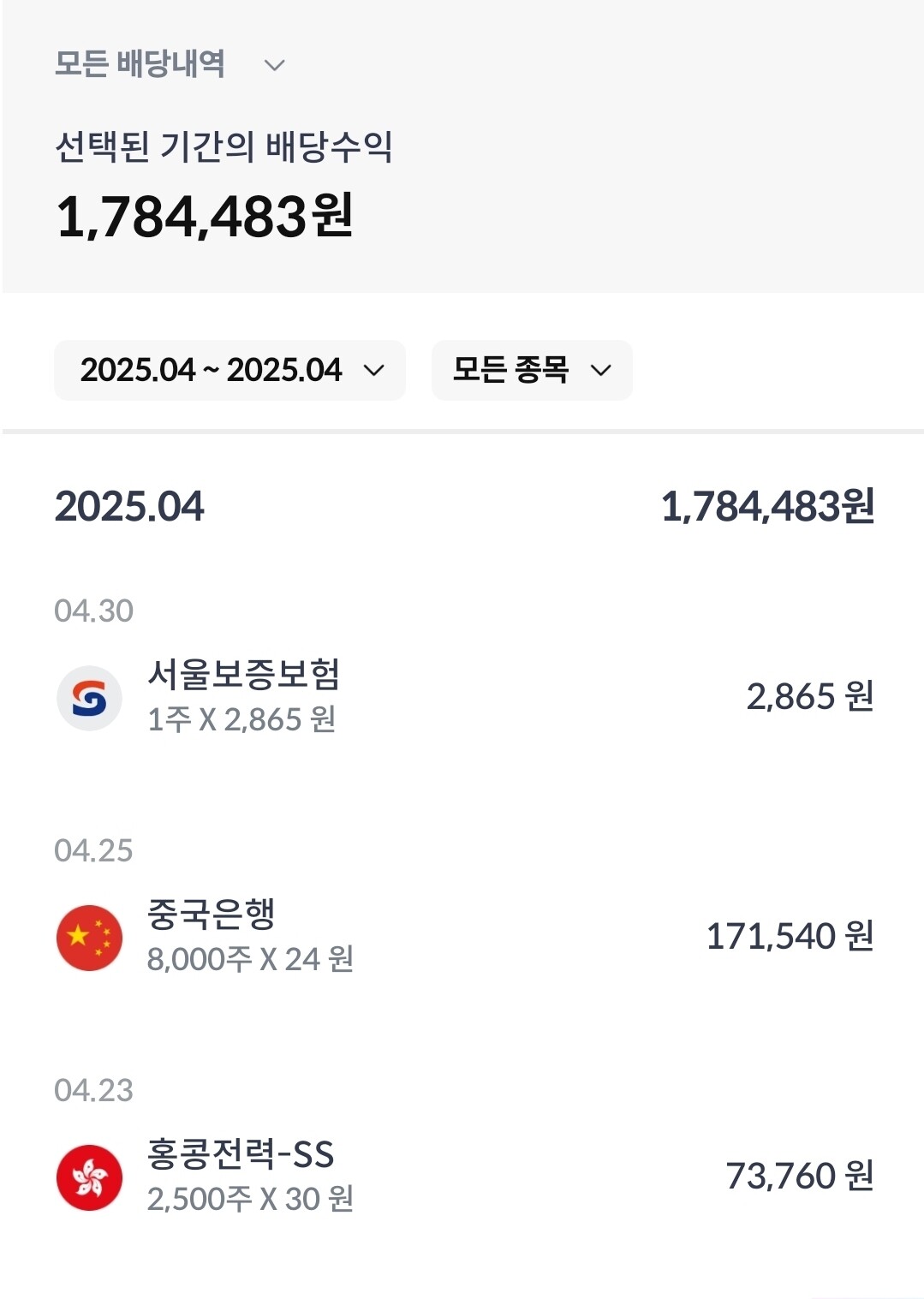Select the bold 2025.04 month section header
Image resolution: width=924 pixels, height=1299 pixels.
[129, 506]
